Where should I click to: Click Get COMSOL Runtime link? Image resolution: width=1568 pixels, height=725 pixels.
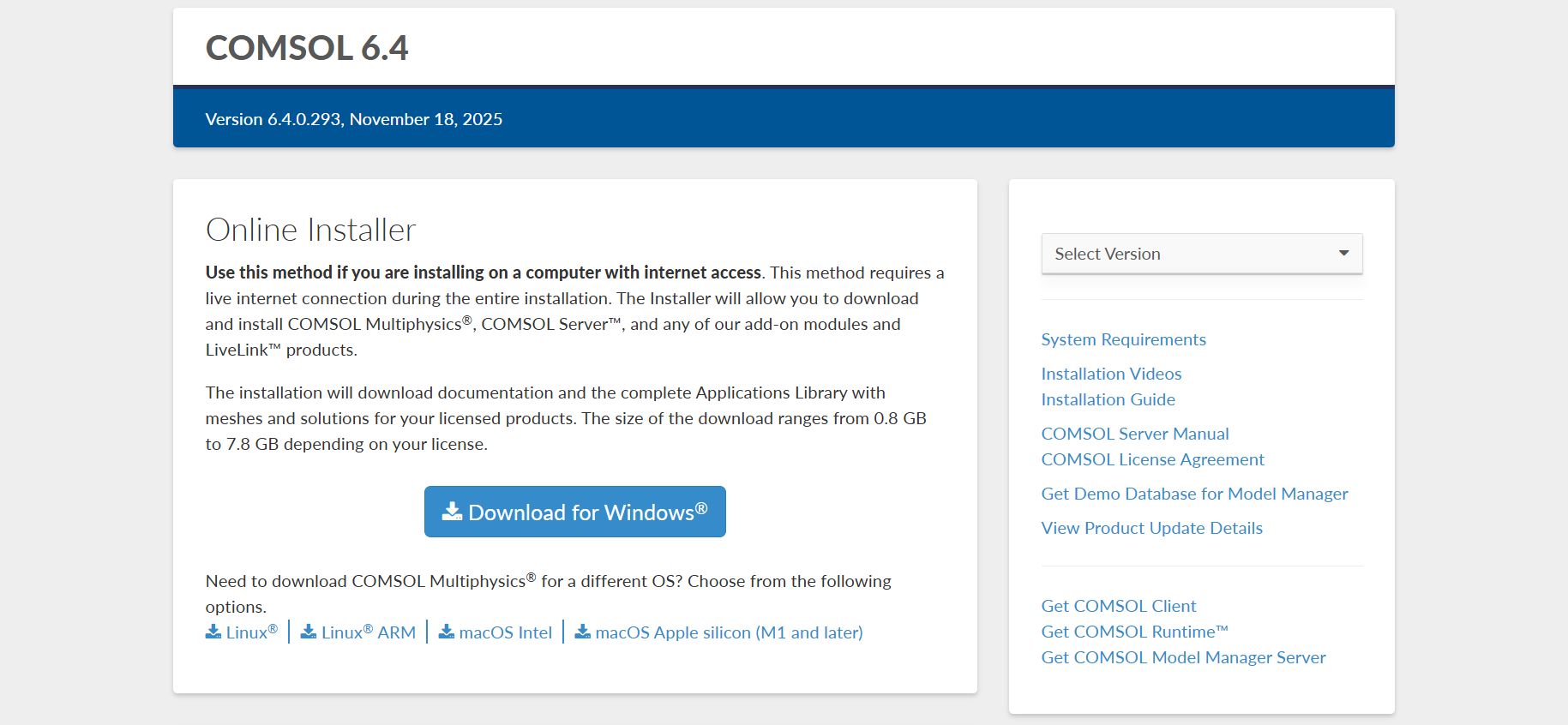(x=1134, y=632)
